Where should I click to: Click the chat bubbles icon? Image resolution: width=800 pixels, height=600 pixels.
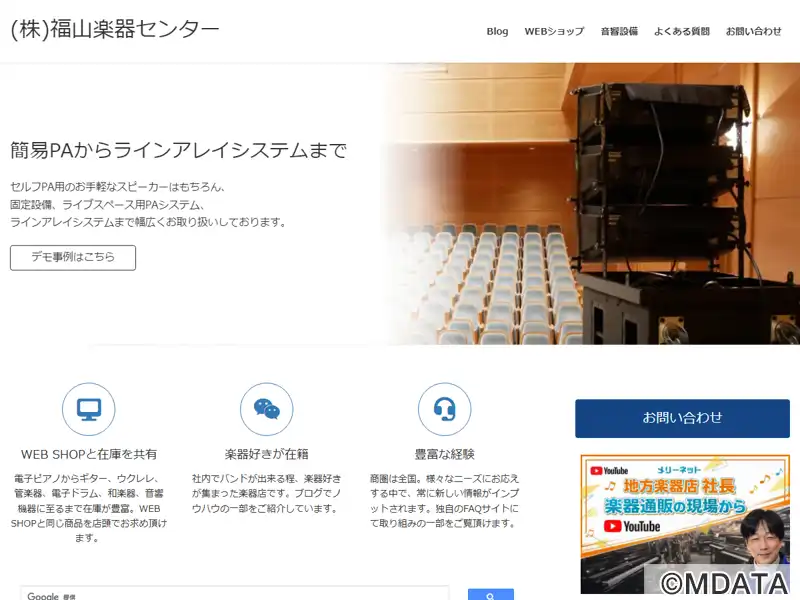click(266, 409)
